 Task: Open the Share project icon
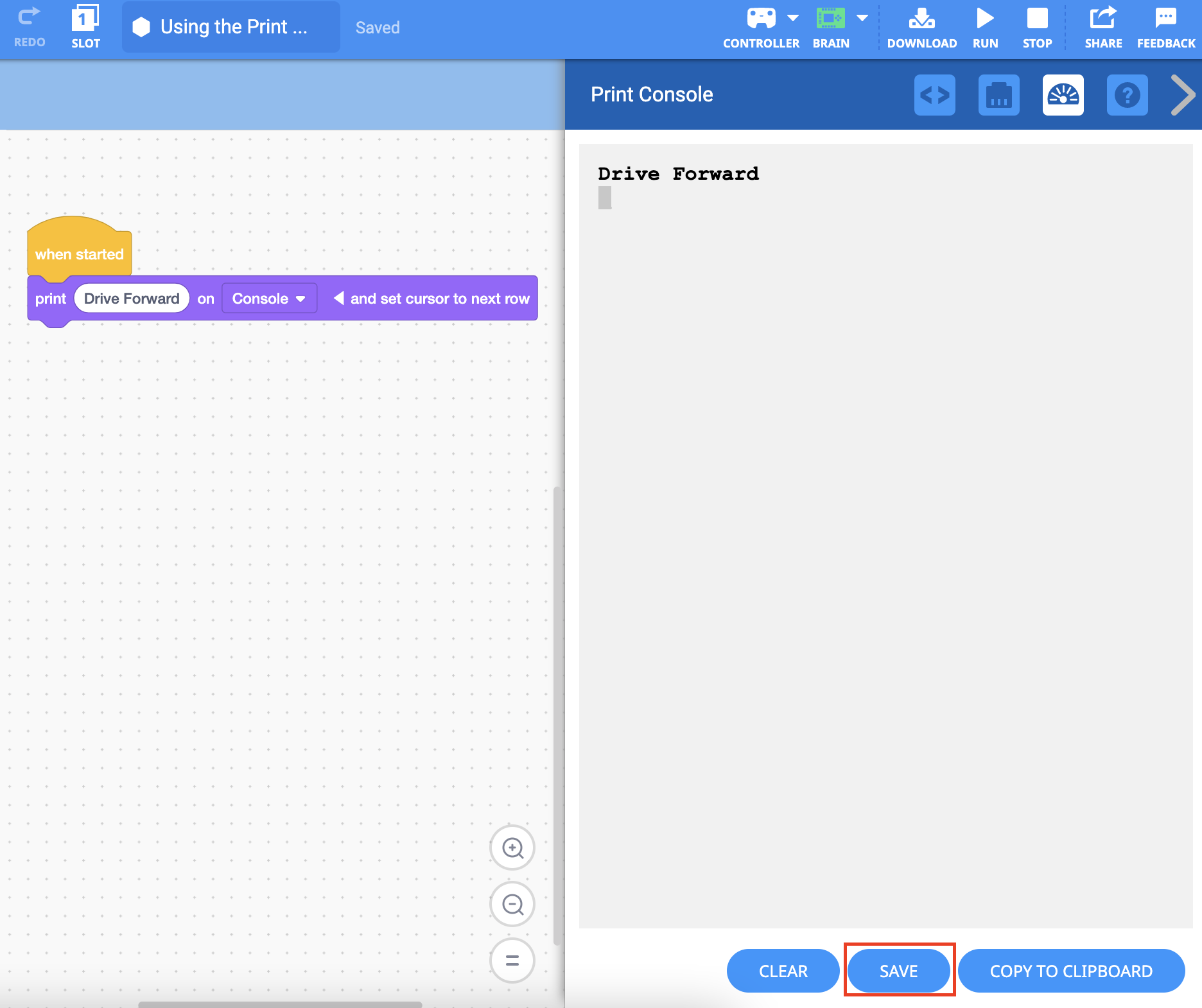coord(1102,19)
